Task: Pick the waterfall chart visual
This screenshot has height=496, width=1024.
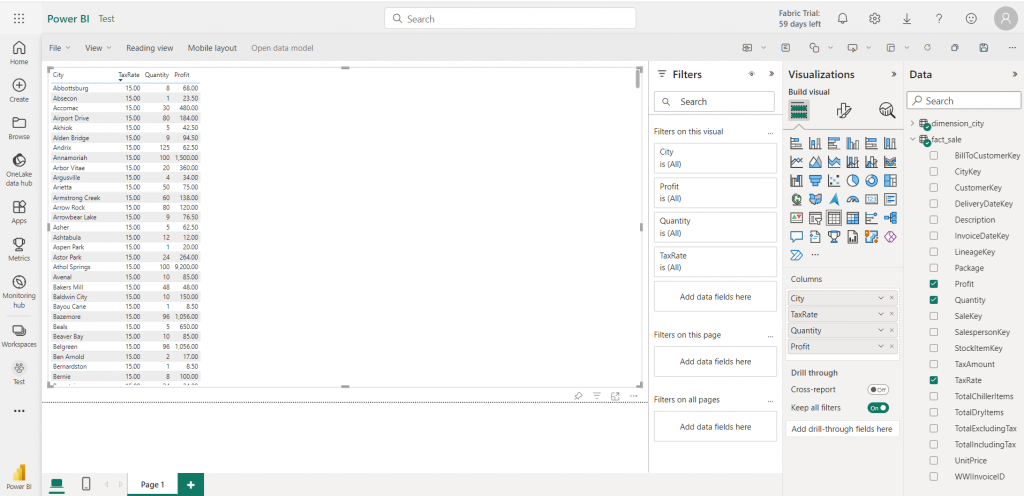Action: pos(796,180)
